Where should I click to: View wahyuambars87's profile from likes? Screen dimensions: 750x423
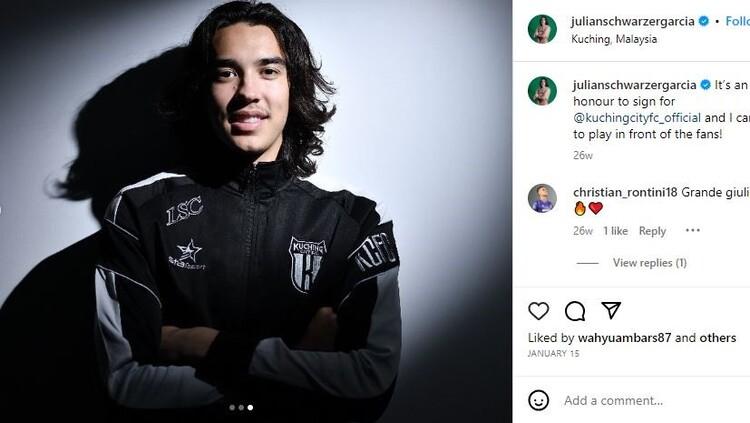tap(624, 338)
